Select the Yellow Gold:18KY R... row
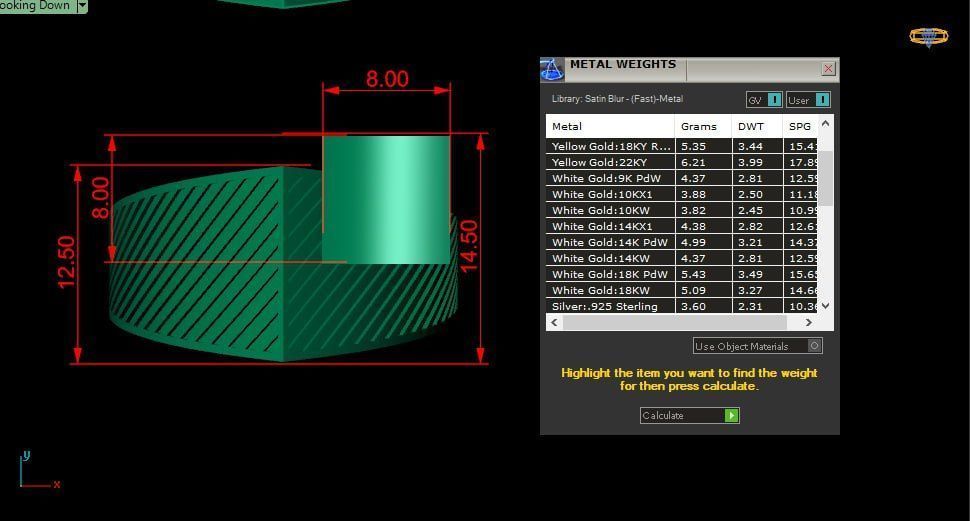Screen dimensions: 970x521 click(x=682, y=146)
